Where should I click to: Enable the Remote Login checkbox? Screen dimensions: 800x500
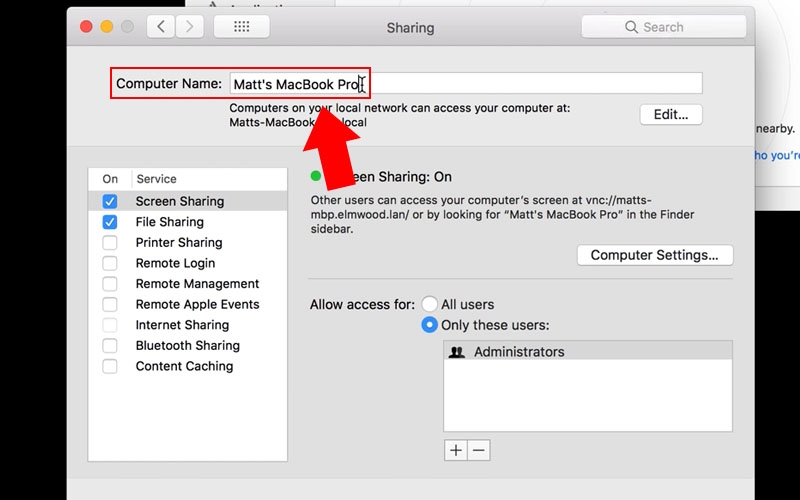point(110,263)
